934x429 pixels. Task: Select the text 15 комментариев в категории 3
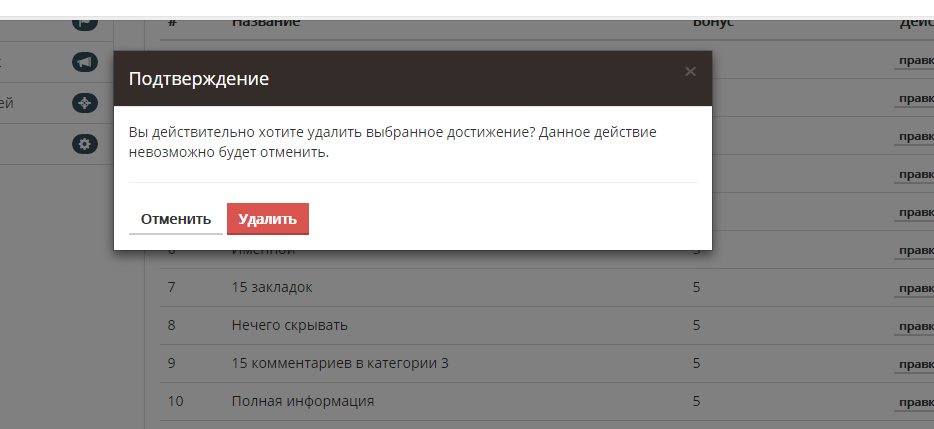[x=340, y=363]
